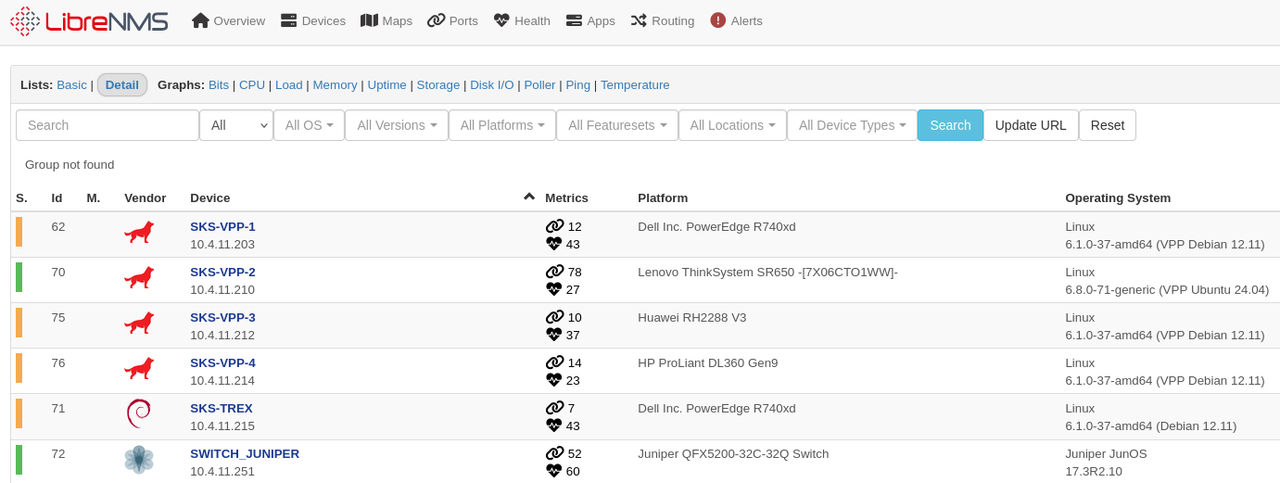
Task: Sort by the Id column header
Action: [57, 198]
